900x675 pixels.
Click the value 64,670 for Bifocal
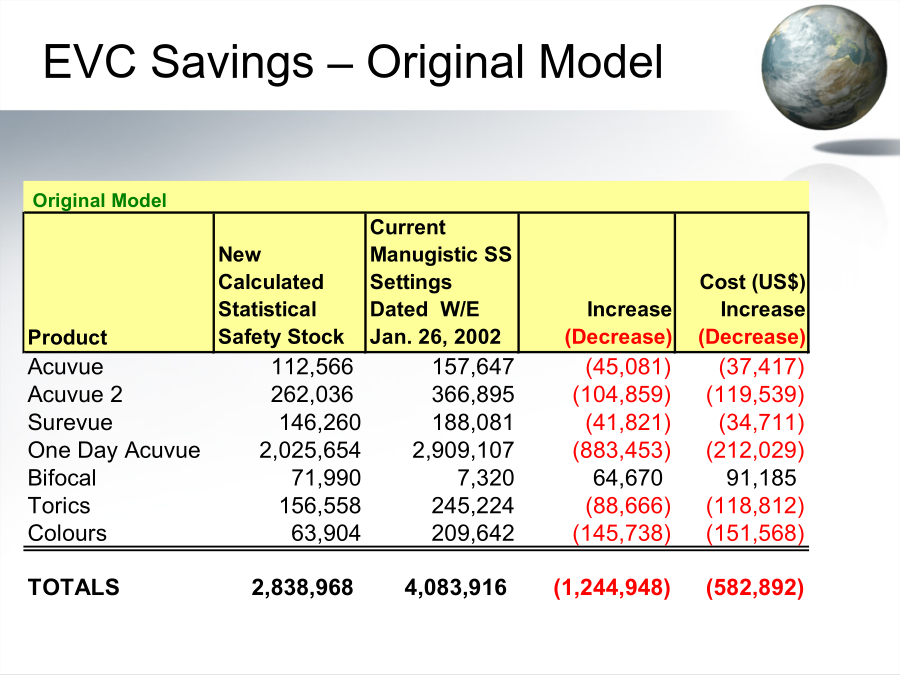coord(628,478)
